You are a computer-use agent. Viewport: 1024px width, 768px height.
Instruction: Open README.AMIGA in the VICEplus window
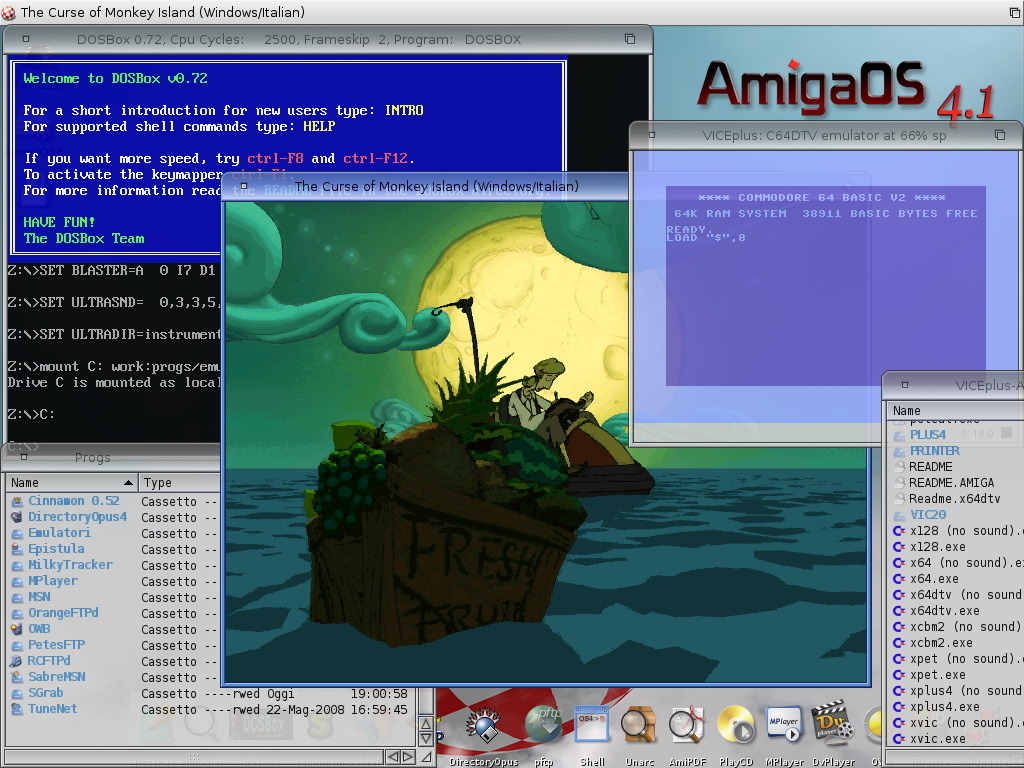coord(951,483)
